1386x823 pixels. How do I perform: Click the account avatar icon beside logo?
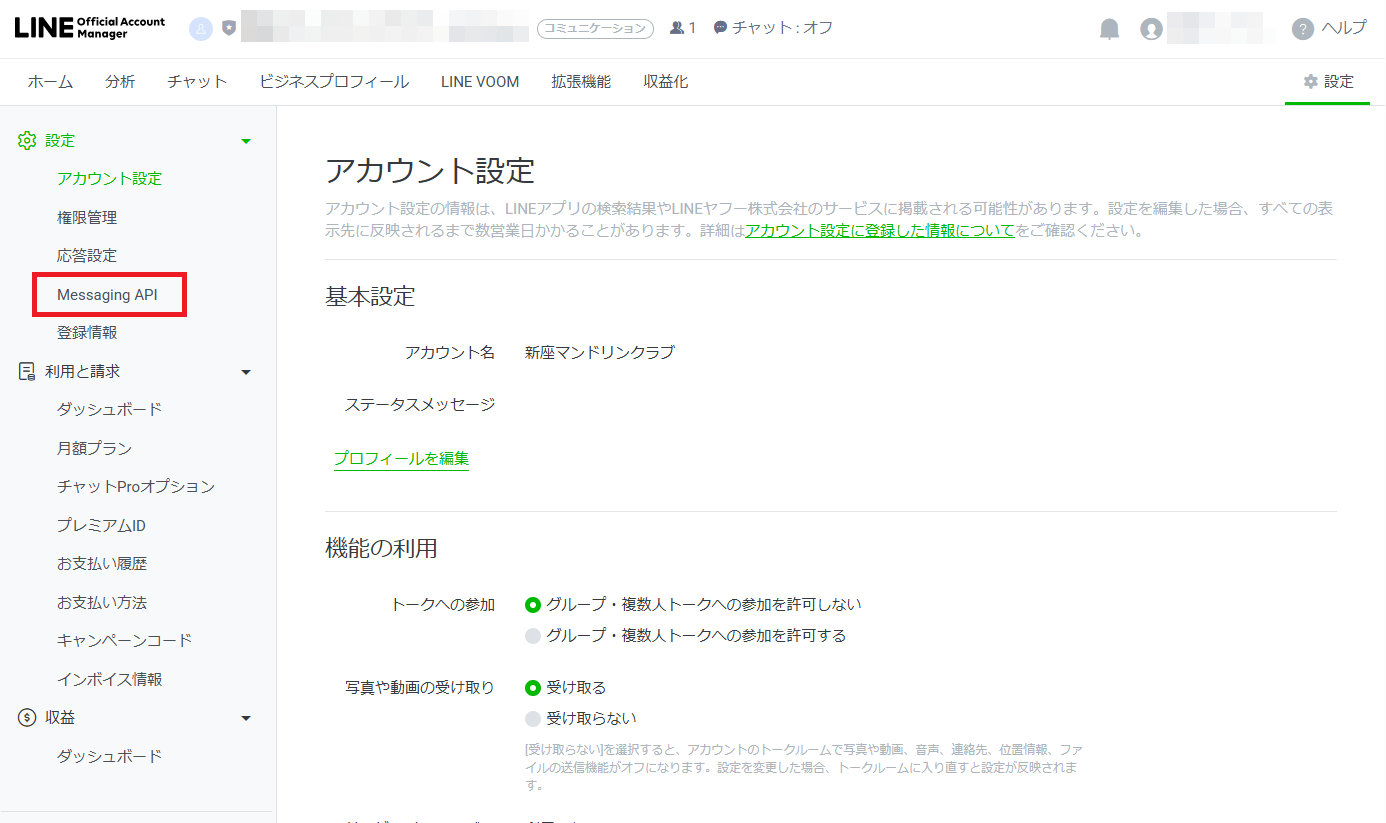pos(201,29)
